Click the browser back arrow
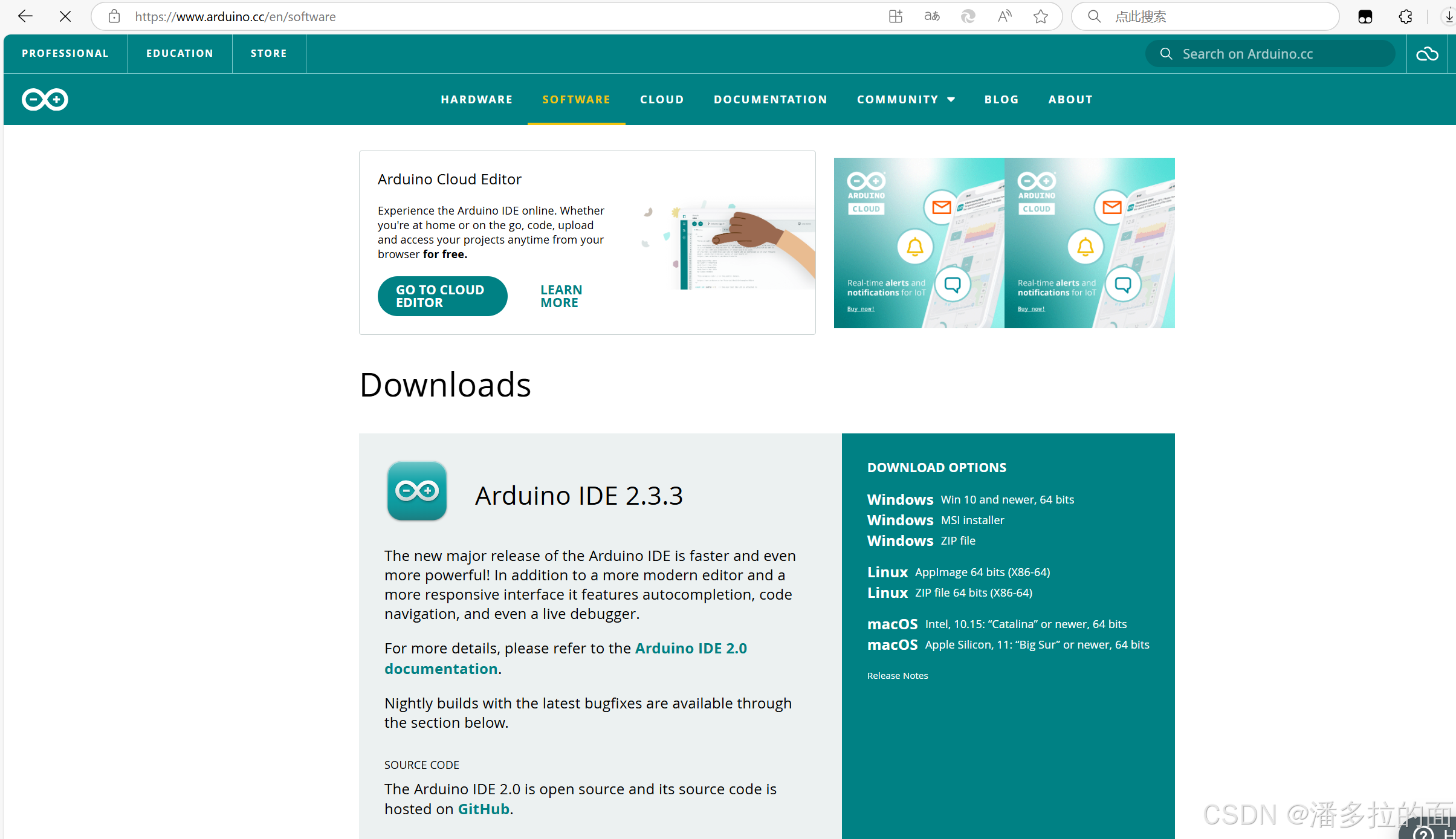The image size is (1456, 839). point(25,16)
